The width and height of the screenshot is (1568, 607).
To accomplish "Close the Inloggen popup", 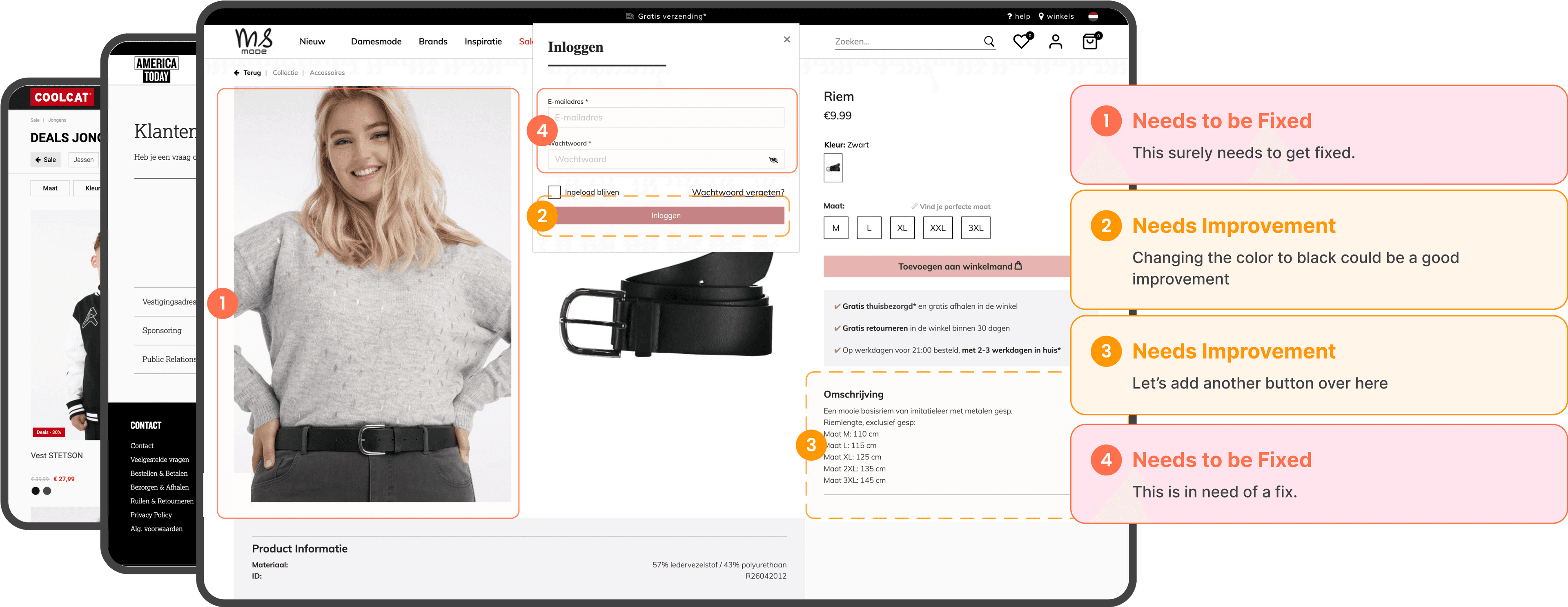I will pos(786,40).
